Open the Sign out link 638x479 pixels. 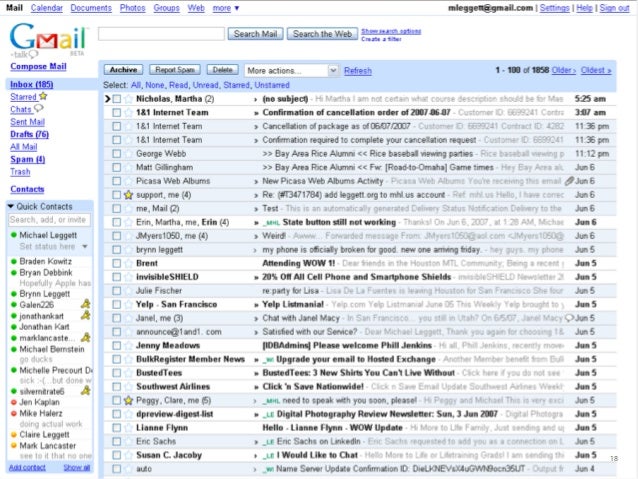click(x=614, y=8)
